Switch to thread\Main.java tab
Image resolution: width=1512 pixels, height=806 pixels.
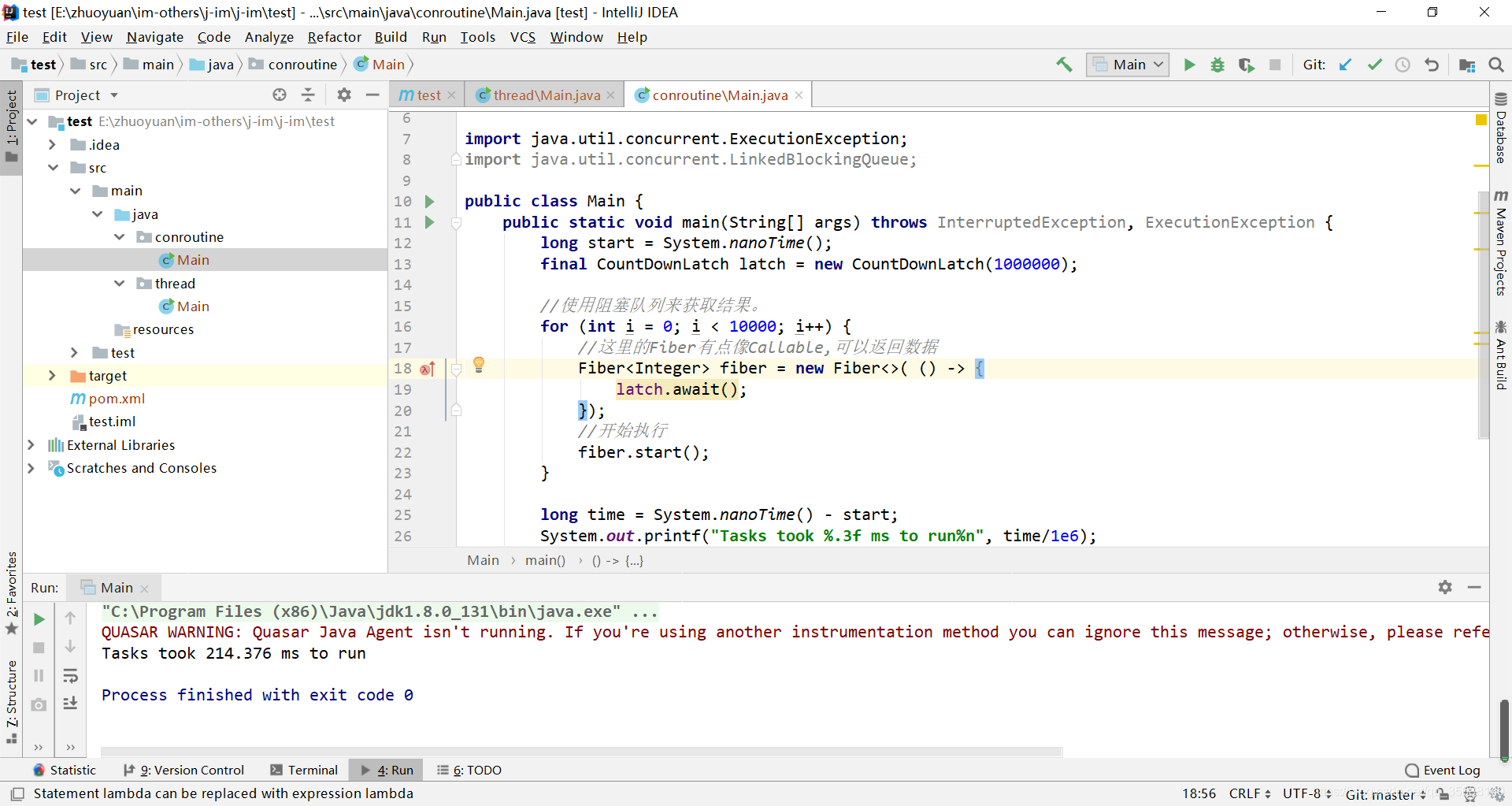click(545, 95)
